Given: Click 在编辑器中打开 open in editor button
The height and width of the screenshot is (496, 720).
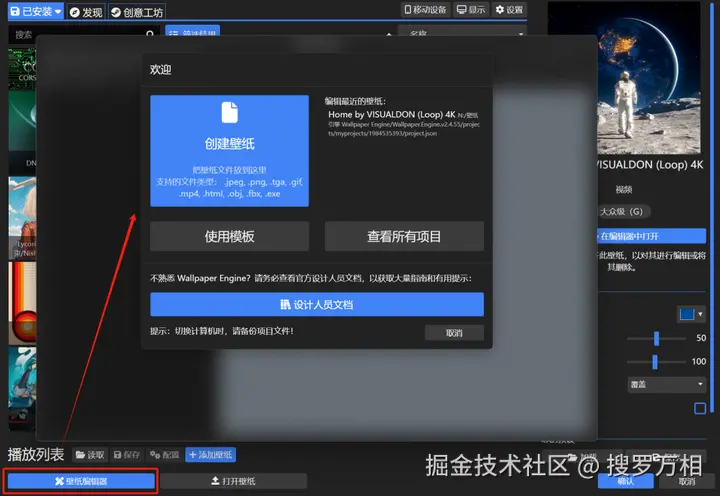Looking at the screenshot, I should pyautogui.click(x=651, y=236).
